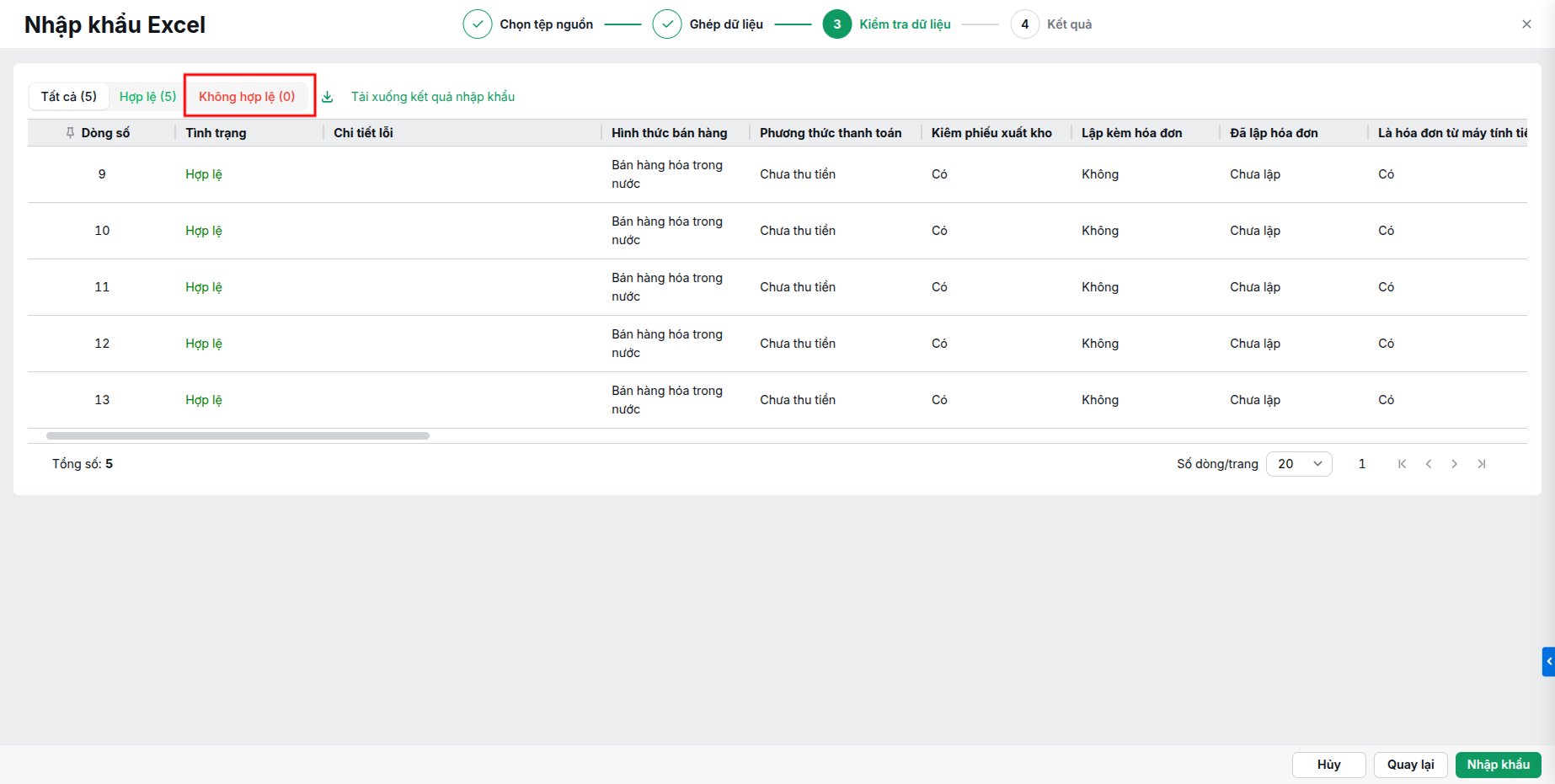Close the Nhập khẩu Excel dialog
Screen dimensions: 1555x784
click(1526, 24)
